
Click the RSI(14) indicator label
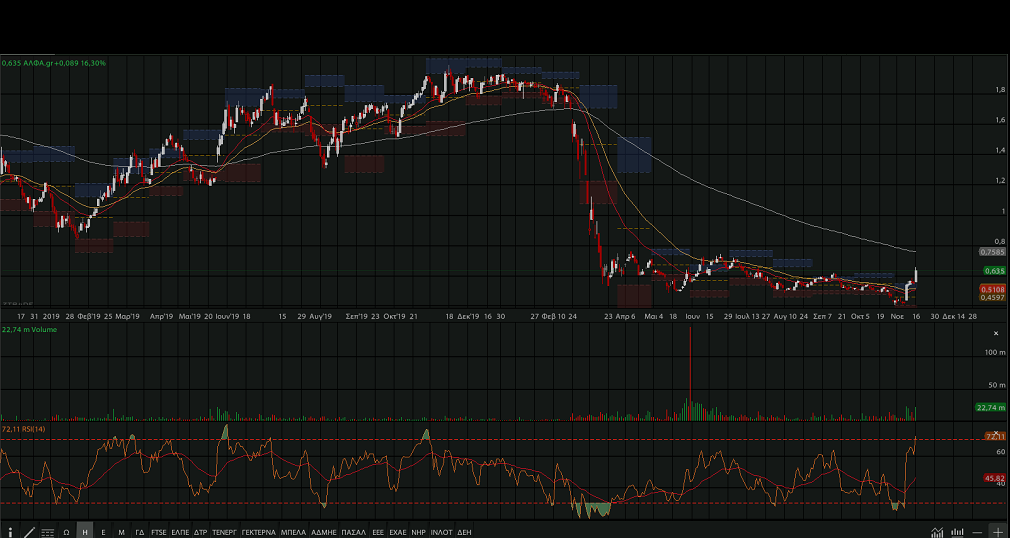[x=25, y=428]
